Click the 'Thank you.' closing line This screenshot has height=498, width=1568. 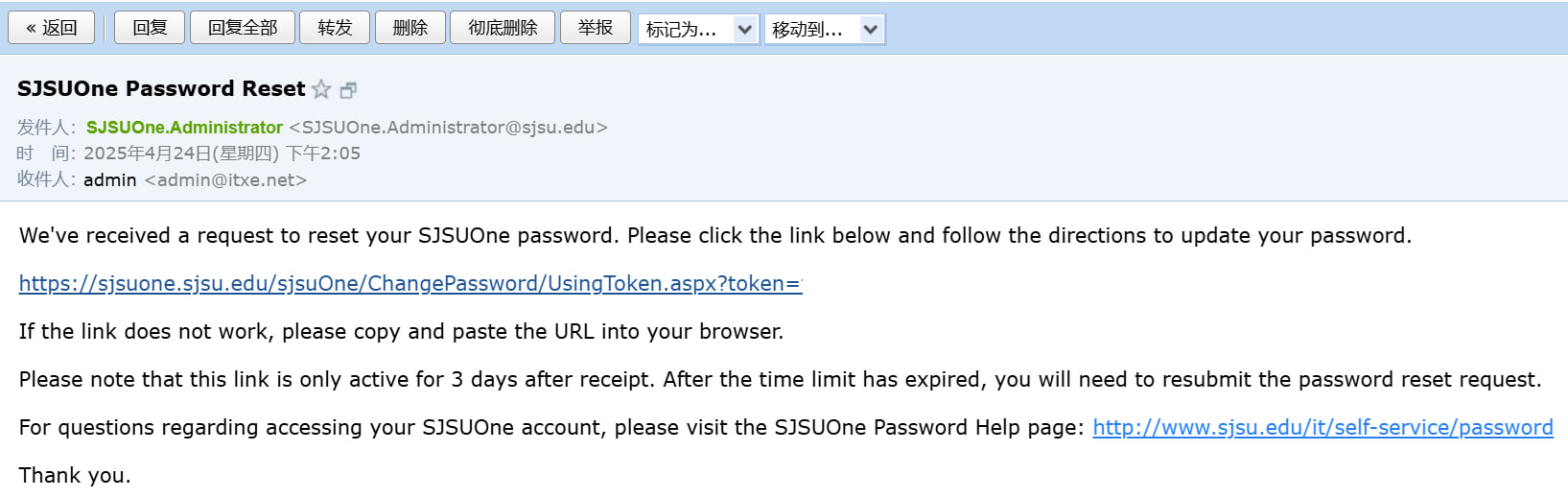coord(75,475)
